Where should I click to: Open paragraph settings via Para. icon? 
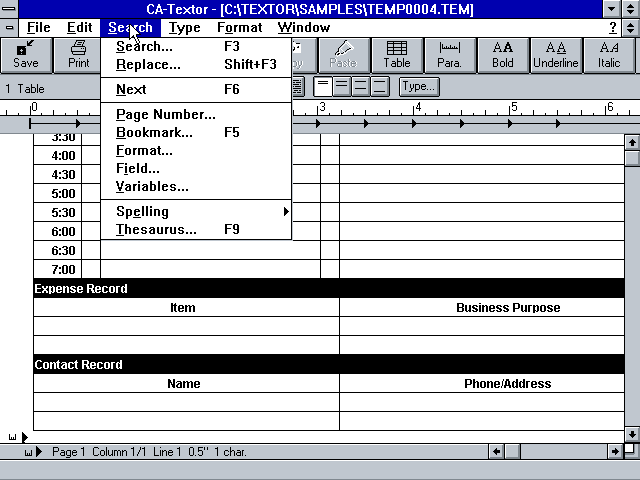point(450,56)
